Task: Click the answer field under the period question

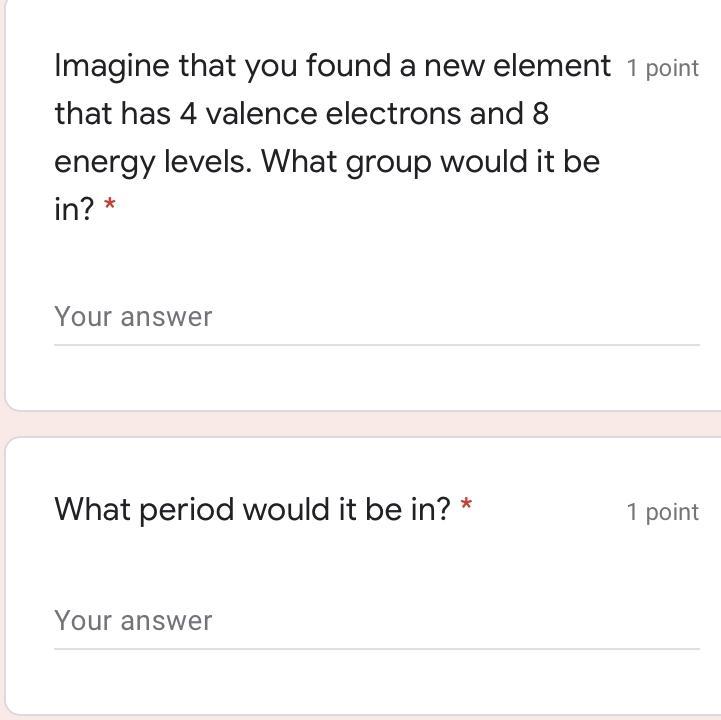Action: coord(376,621)
